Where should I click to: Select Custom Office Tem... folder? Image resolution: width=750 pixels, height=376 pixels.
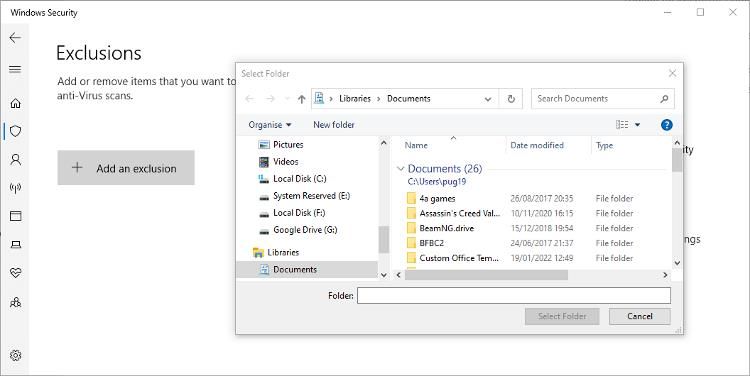[x=458, y=258]
